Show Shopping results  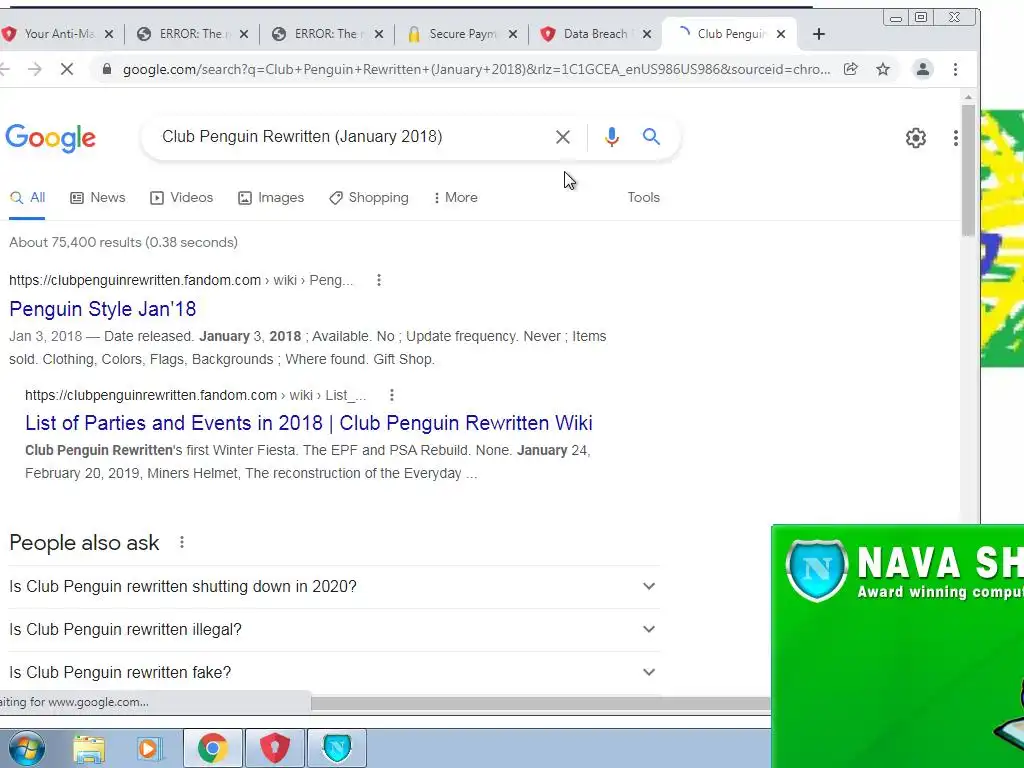(x=369, y=197)
